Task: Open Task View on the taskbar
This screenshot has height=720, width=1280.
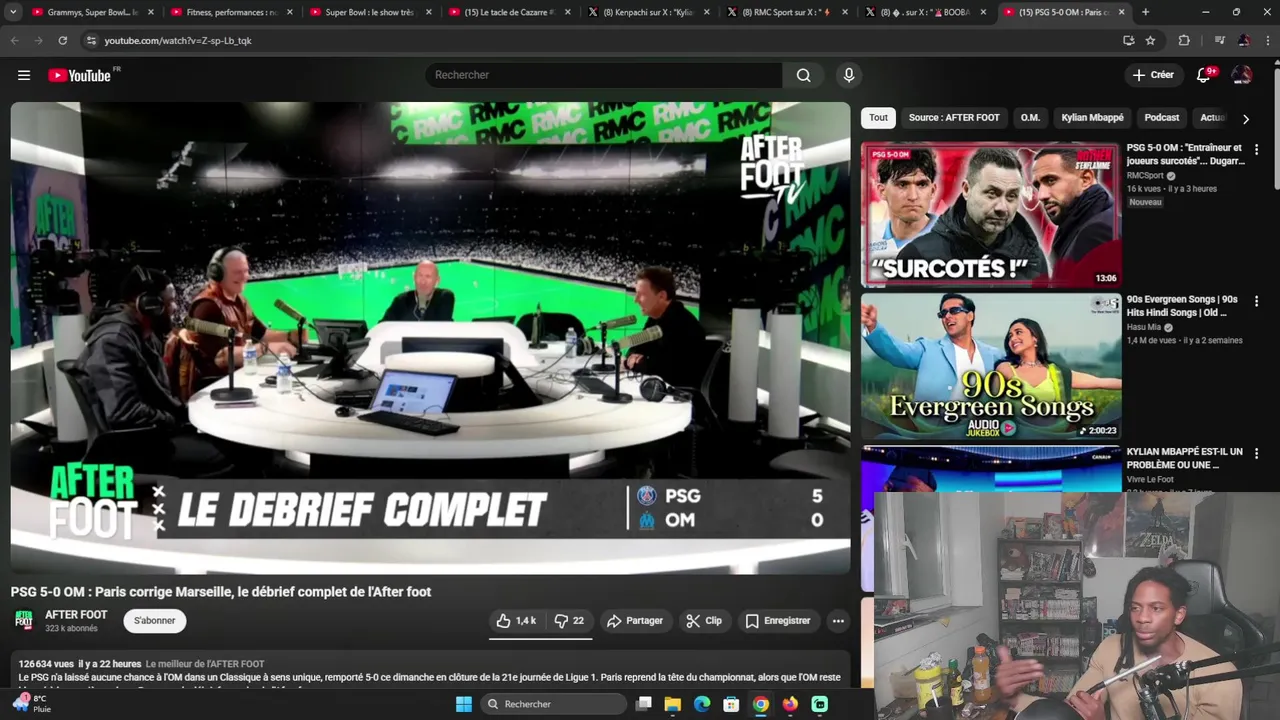Action: [x=644, y=704]
